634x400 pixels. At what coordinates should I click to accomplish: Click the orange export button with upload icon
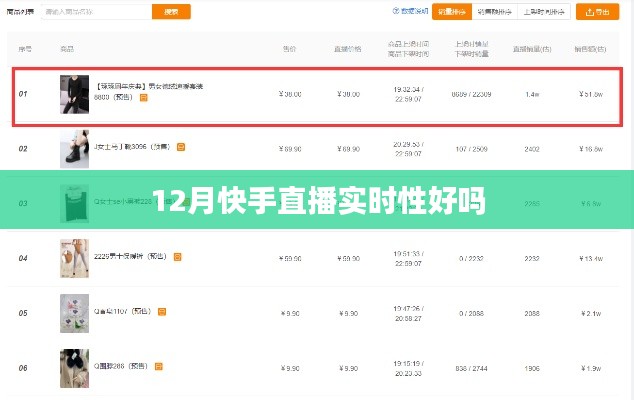tap(597, 12)
